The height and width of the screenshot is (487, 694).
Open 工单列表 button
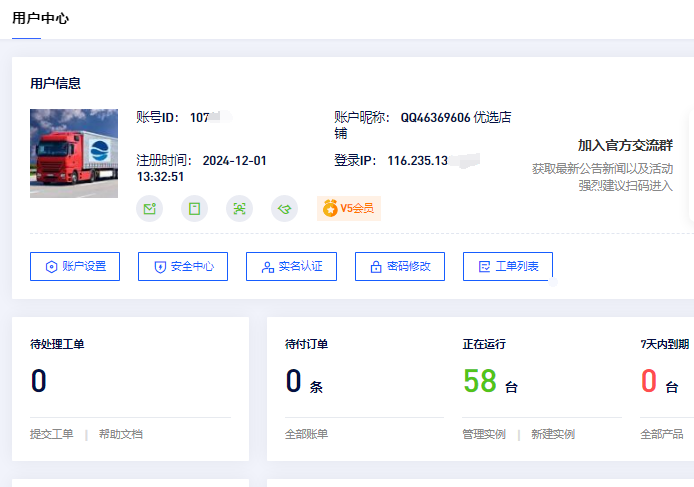[x=508, y=267]
